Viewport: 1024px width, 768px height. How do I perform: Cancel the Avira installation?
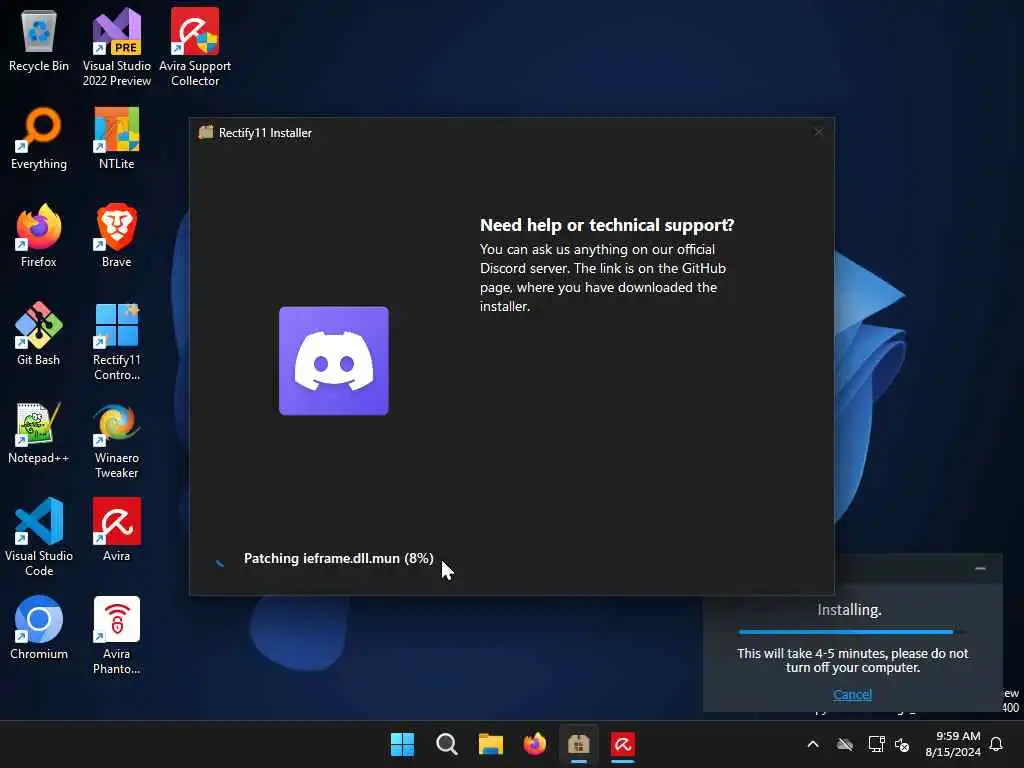(x=852, y=694)
